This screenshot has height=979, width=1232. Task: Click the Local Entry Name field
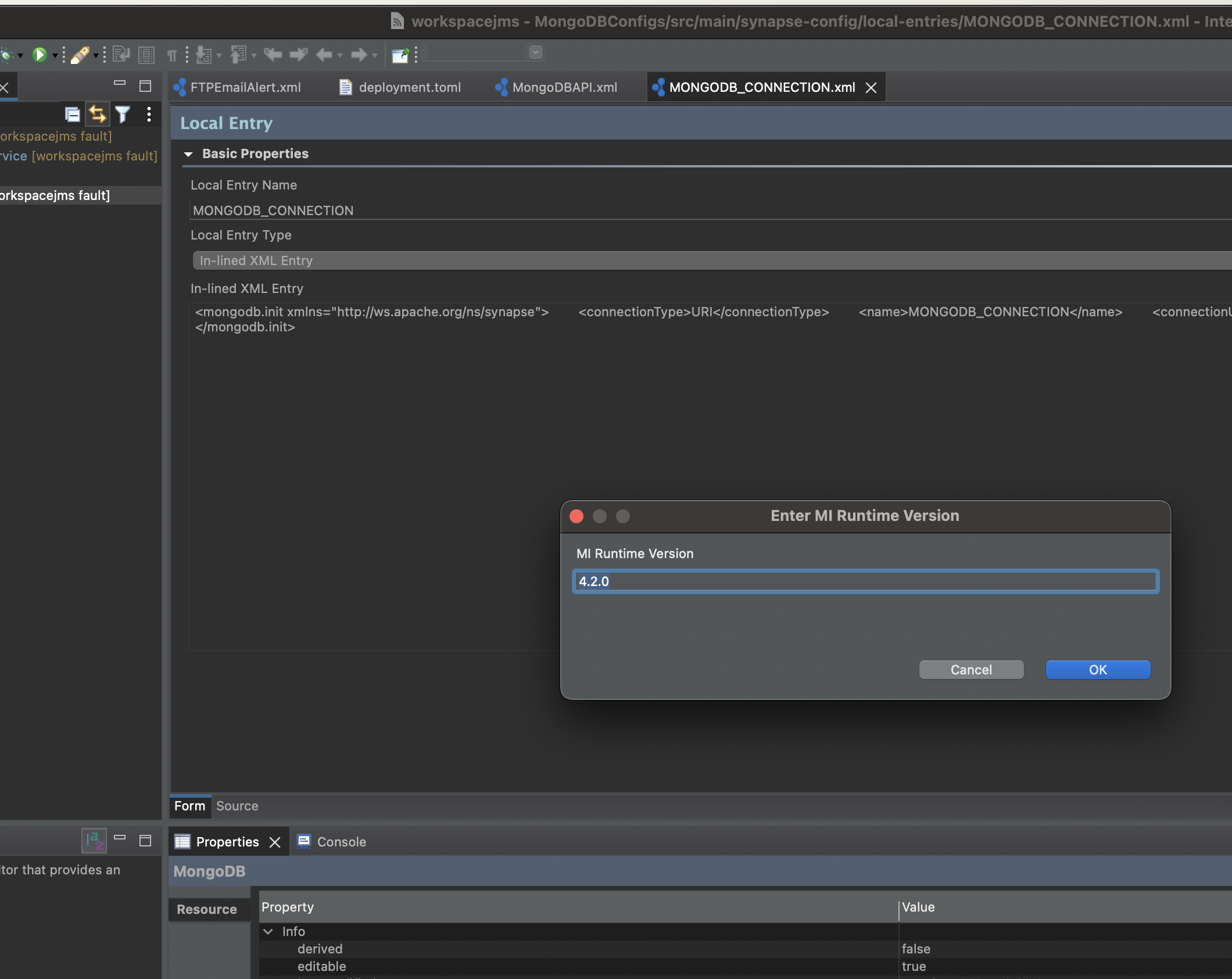(x=711, y=210)
